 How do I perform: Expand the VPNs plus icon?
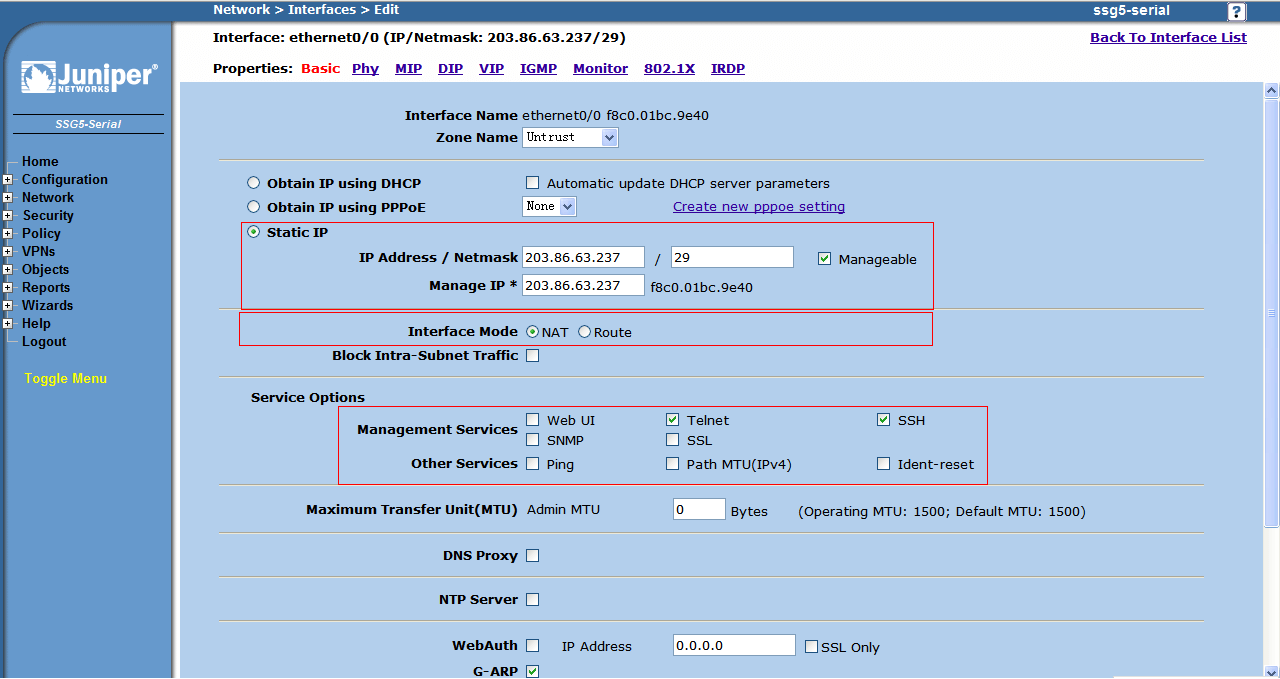[x=8, y=252]
